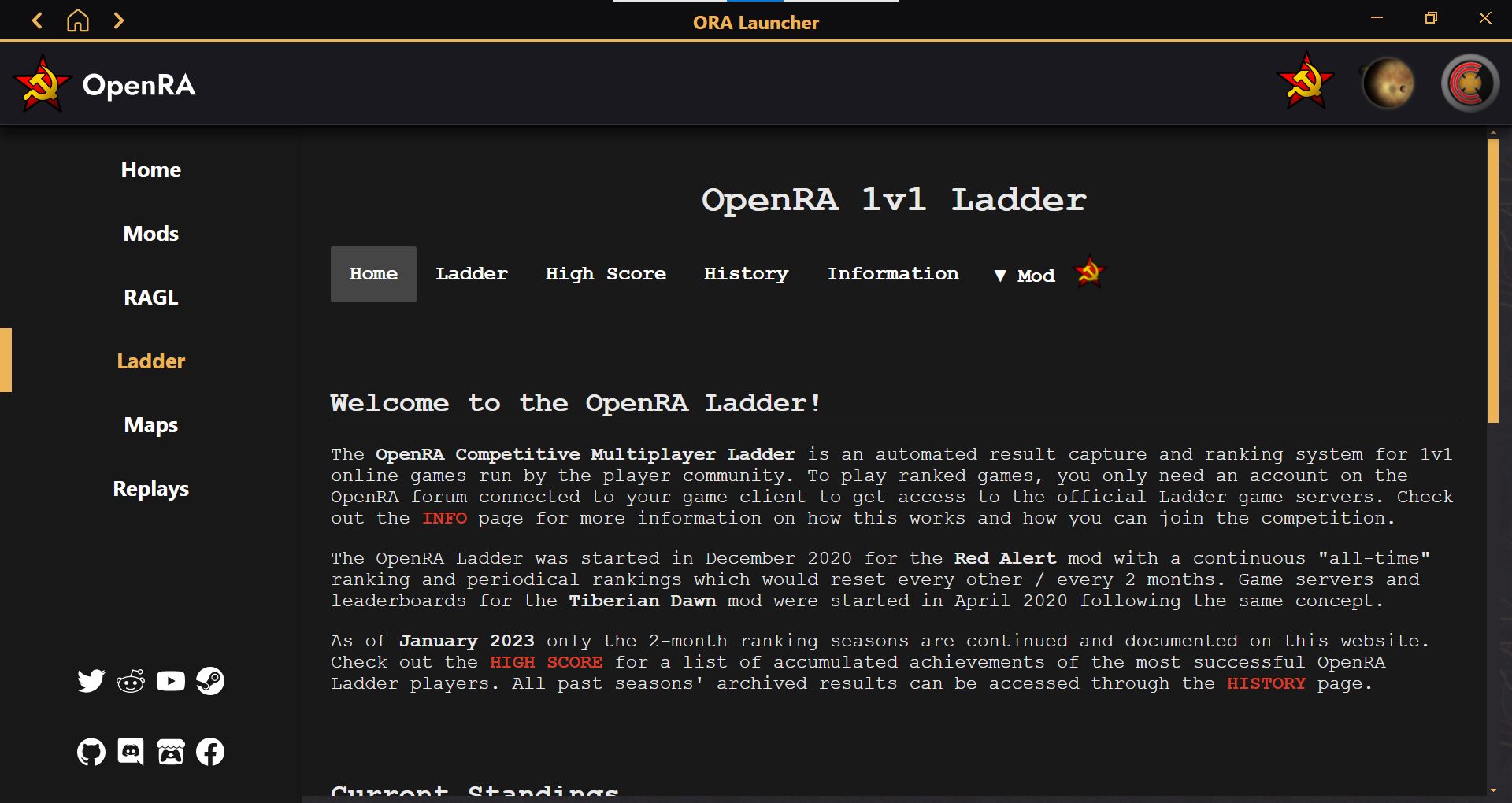Open the Twitter social icon
This screenshot has width=1512, height=803.
tap(91, 681)
